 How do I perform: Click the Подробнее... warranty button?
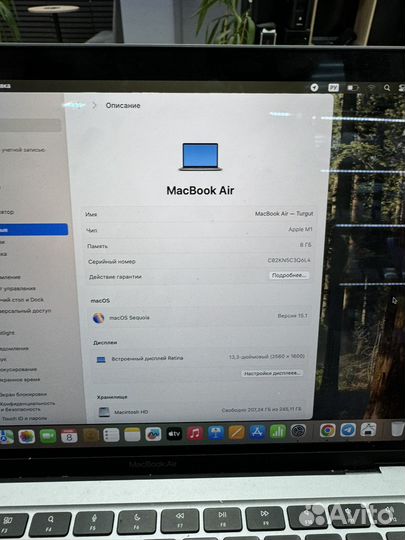click(x=289, y=275)
